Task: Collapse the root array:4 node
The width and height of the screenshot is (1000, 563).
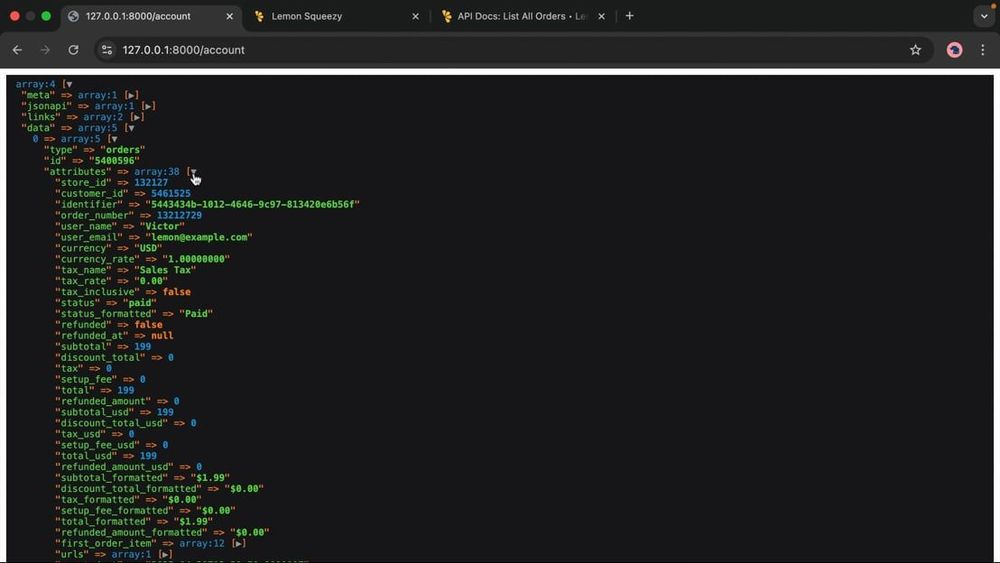Action: click(68, 84)
